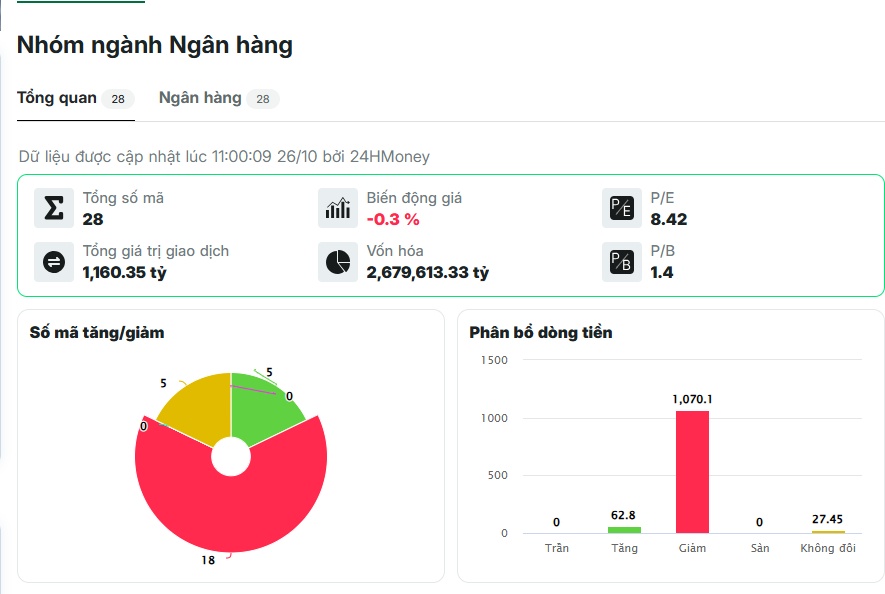Click the 1,070.1 label above the red bar

[692, 399]
